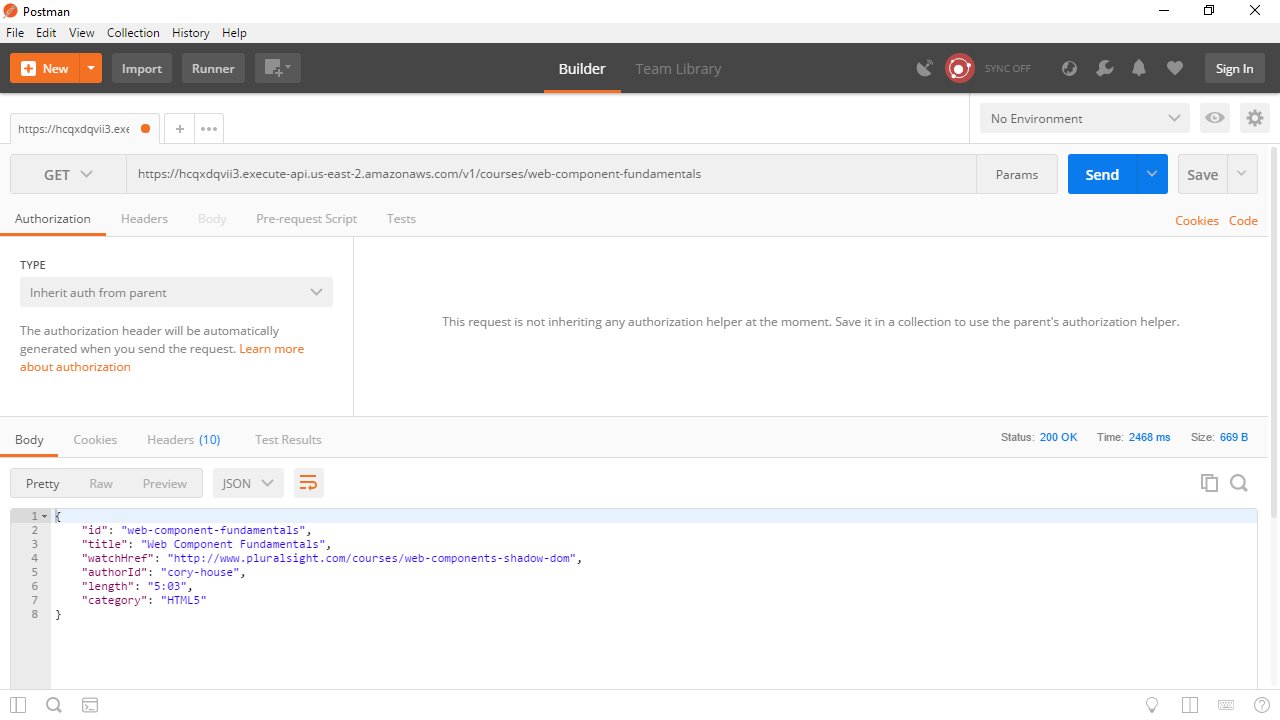Select the request Headers tab
Image resolution: width=1280 pixels, height=720 pixels.
[144, 219]
